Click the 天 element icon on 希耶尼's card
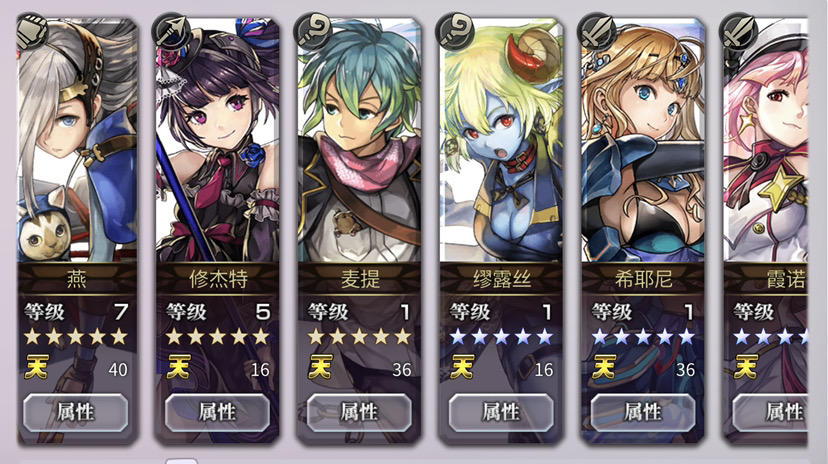Screen dimensions: 828x464 pyautogui.click(x=604, y=366)
